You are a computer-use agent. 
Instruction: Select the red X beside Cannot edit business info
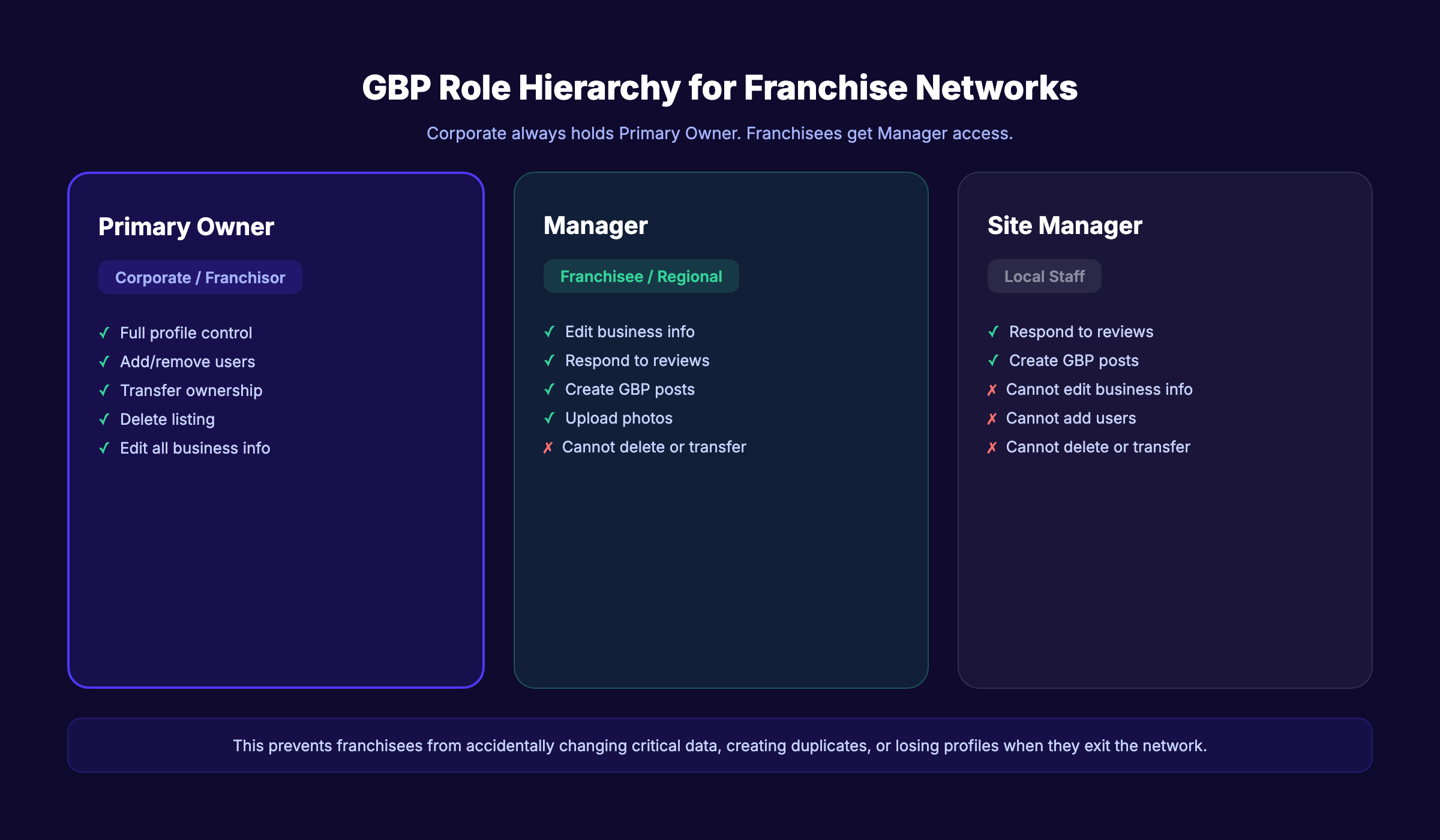click(993, 389)
